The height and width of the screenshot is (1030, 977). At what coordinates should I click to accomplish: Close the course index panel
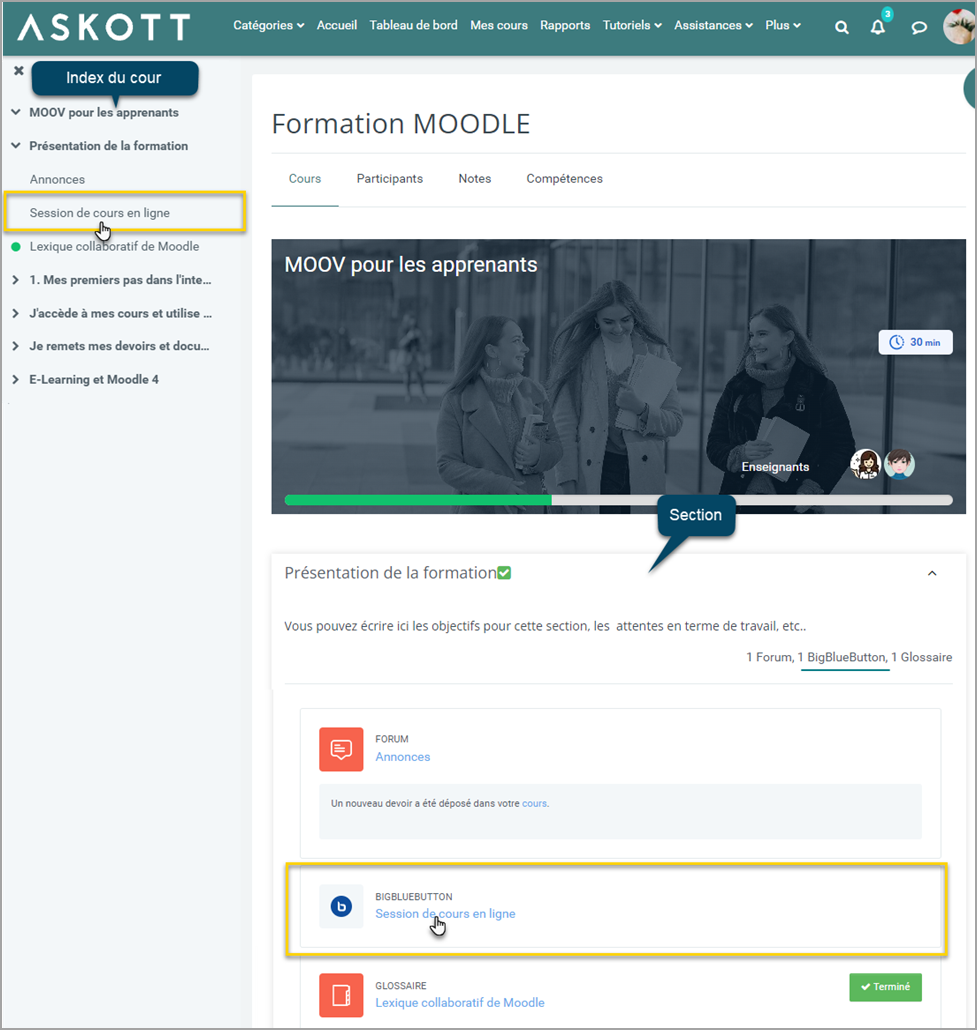tap(18, 70)
